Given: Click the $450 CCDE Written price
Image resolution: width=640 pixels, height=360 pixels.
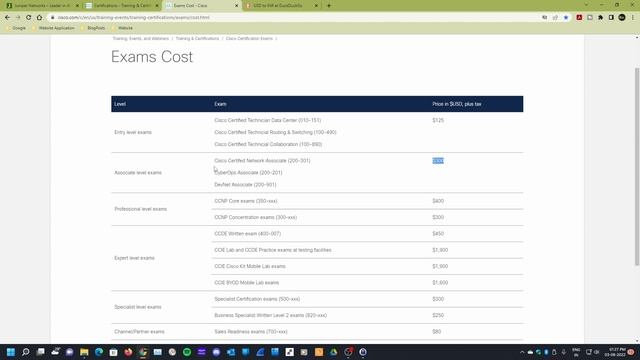Looking at the screenshot, I should click(438, 234).
